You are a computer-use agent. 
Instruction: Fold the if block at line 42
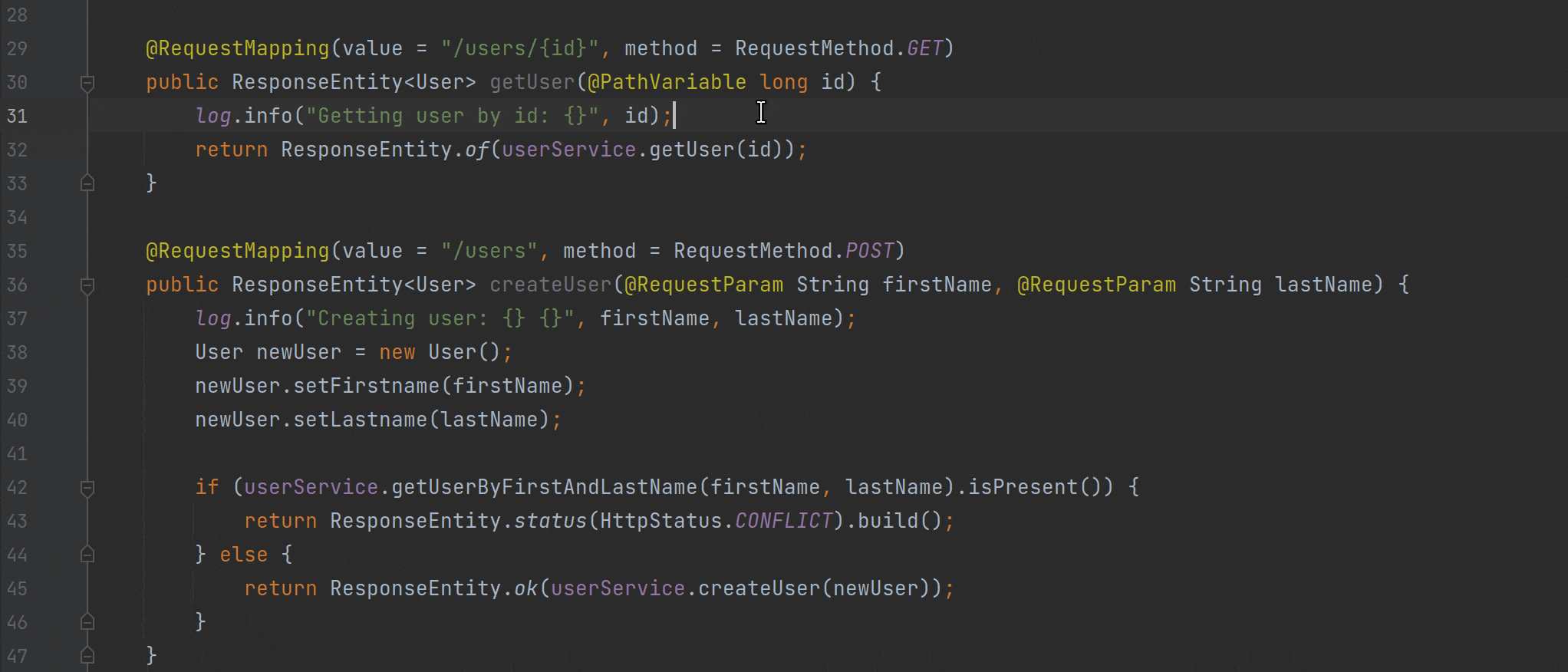87,488
